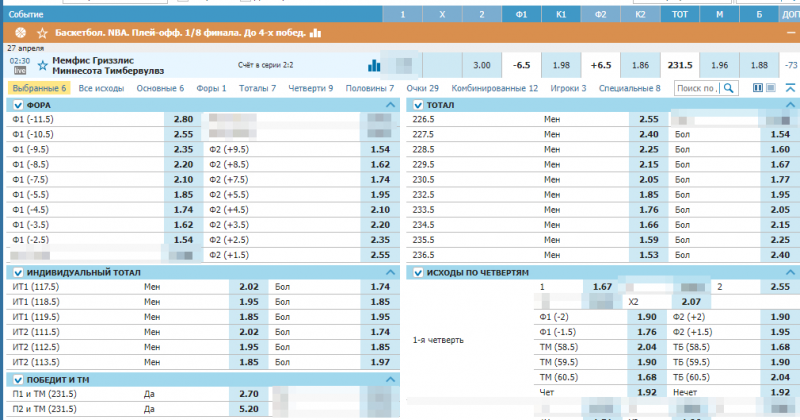Open match statistics bar chart icon
Viewport: 800px width, 420px height.
pyautogui.click(x=374, y=66)
